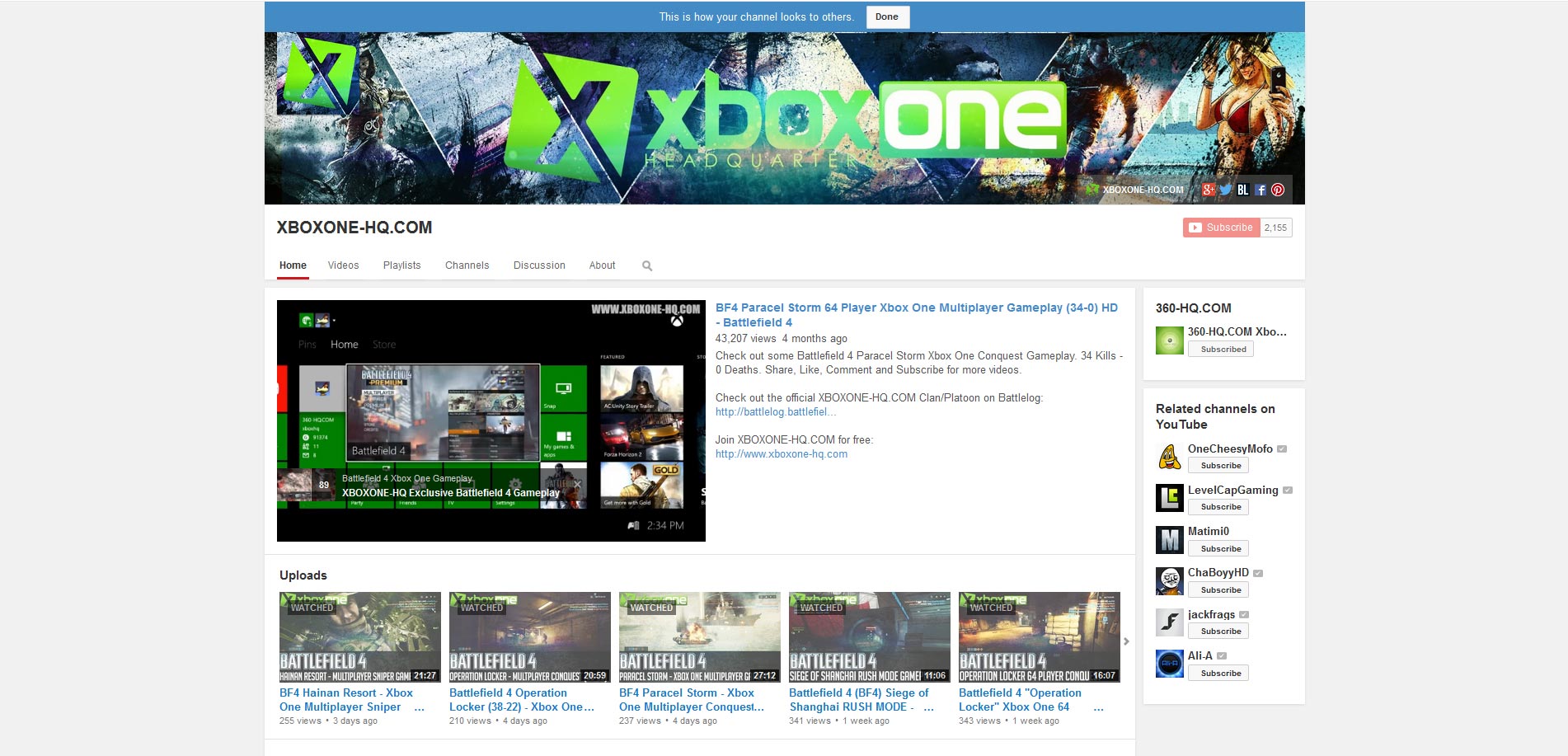The image size is (1568, 756).
Task: Open the Playlists tab
Action: pos(401,265)
